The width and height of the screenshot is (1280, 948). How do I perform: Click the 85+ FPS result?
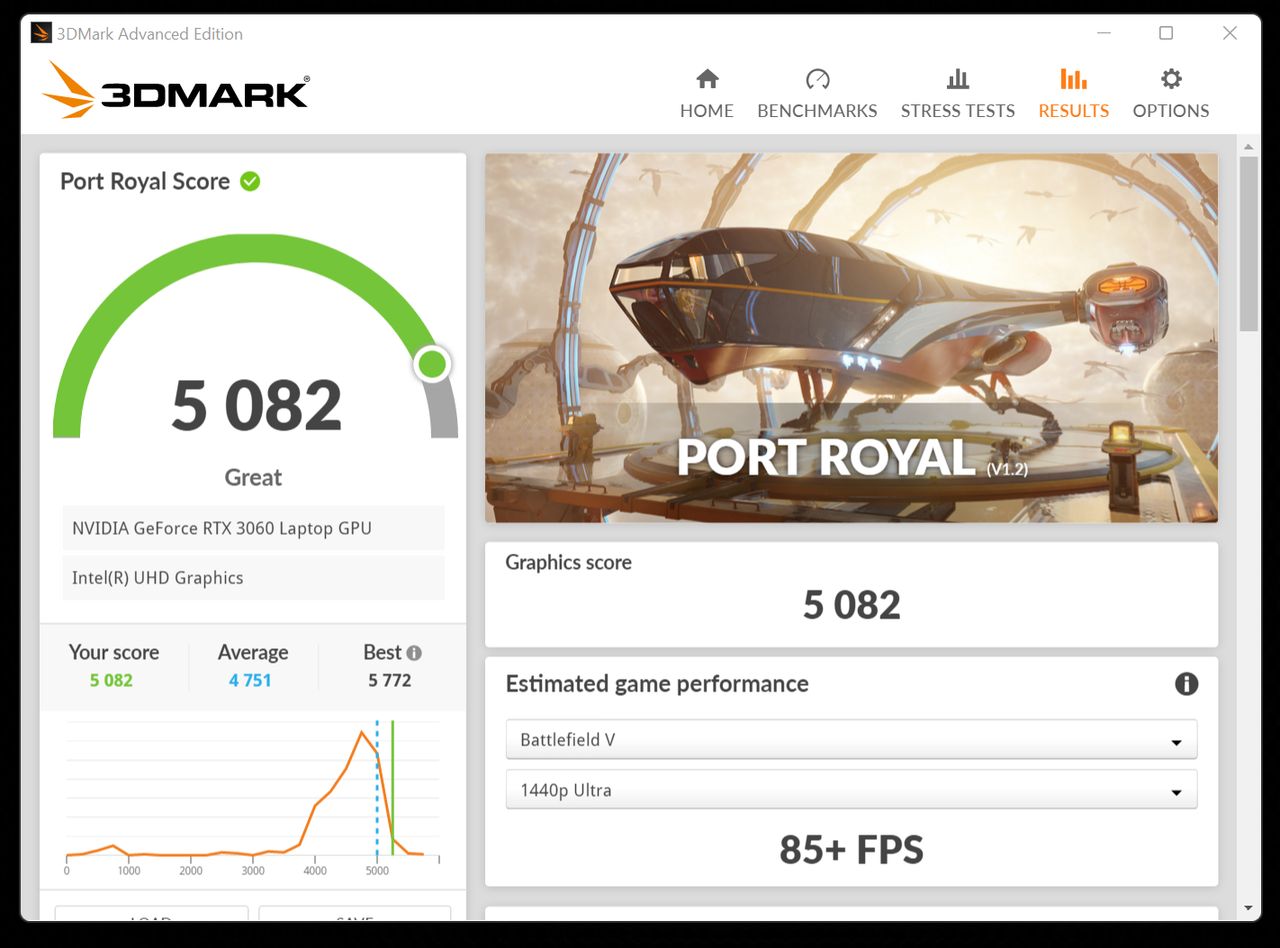click(851, 850)
